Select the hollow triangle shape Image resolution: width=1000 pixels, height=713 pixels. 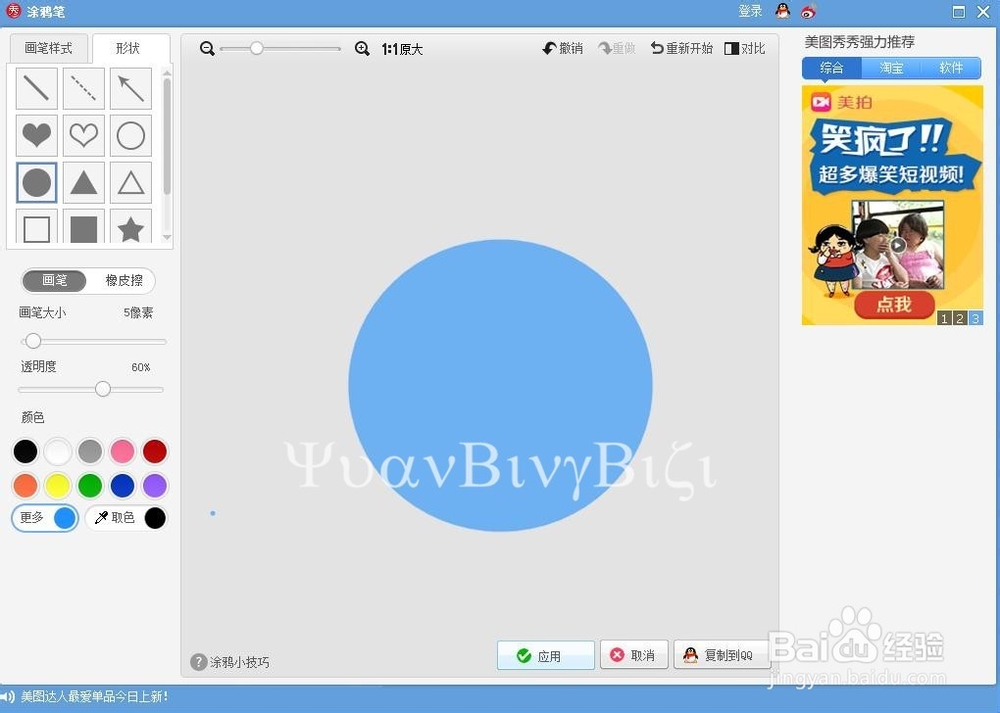click(131, 182)
